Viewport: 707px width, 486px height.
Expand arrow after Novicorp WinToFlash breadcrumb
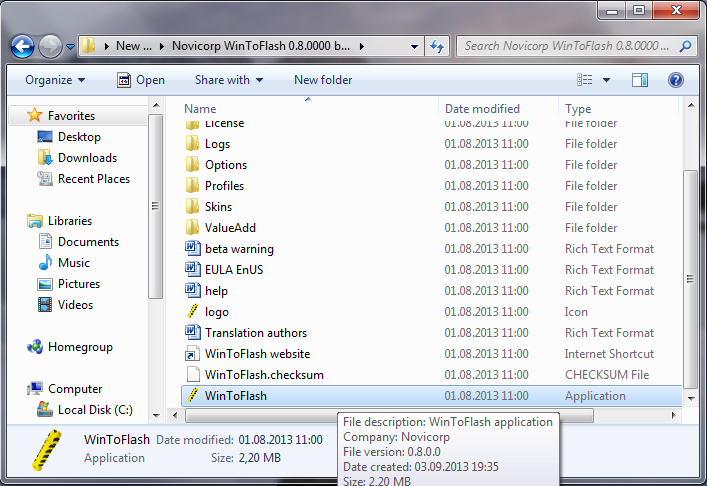(362, 46)
